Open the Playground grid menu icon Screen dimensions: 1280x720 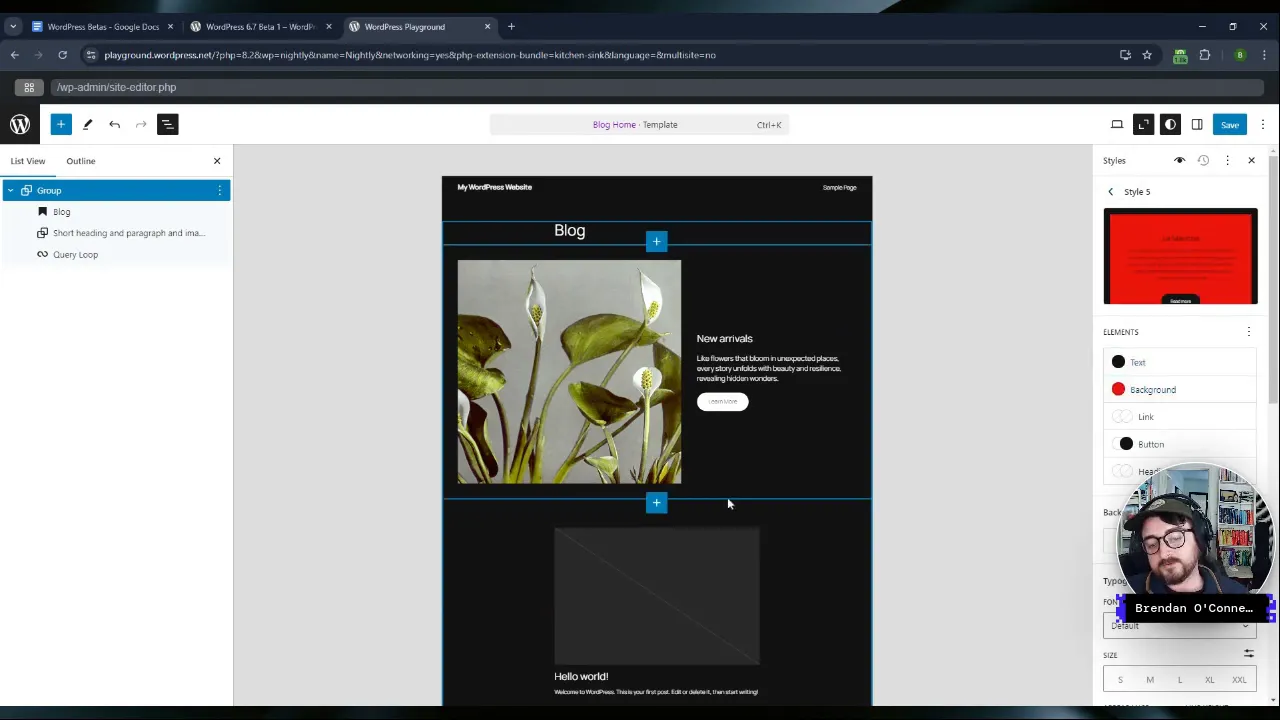[29, 87]
